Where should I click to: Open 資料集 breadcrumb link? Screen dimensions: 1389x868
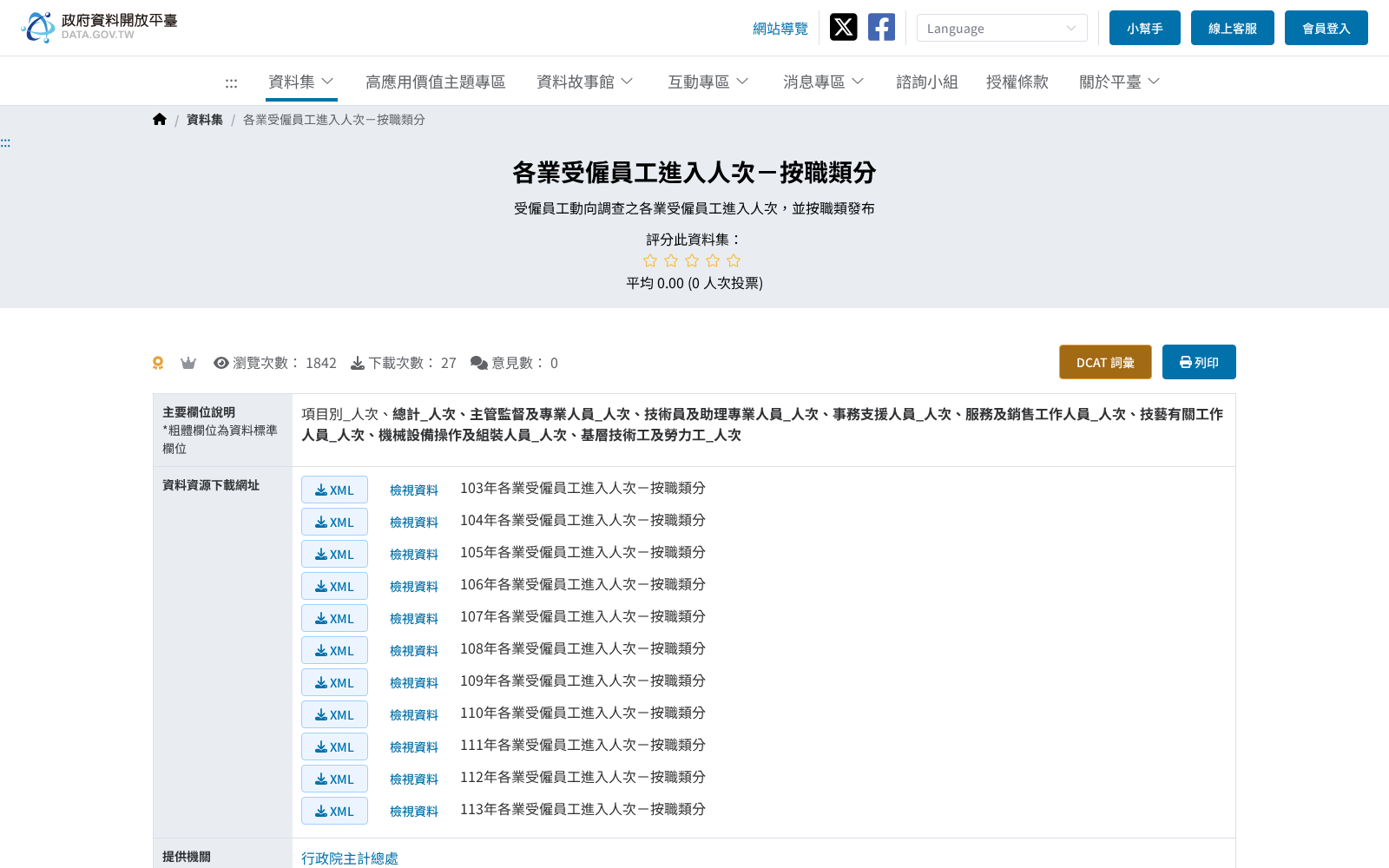(205, 120)
